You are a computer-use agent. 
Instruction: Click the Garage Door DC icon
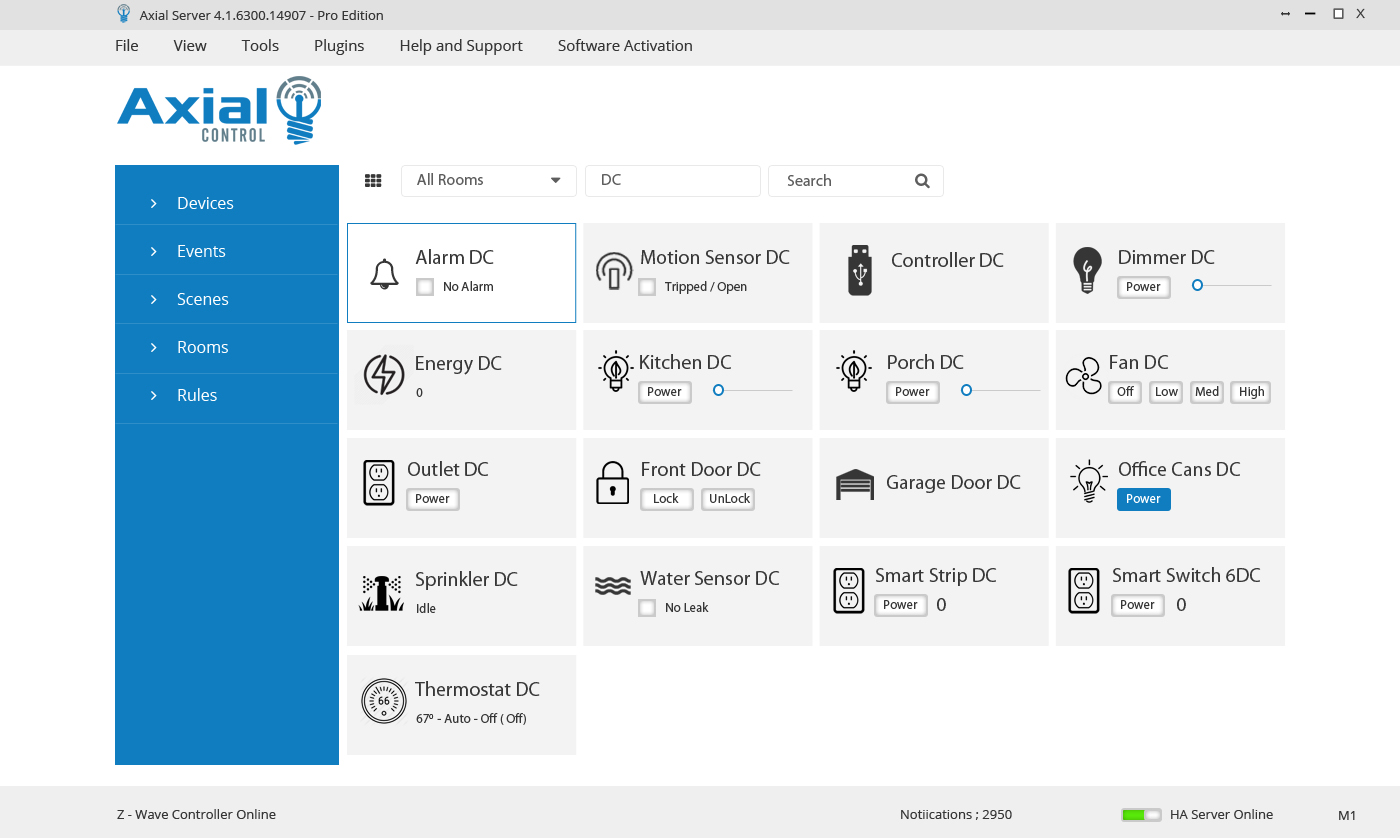[854, 484]
